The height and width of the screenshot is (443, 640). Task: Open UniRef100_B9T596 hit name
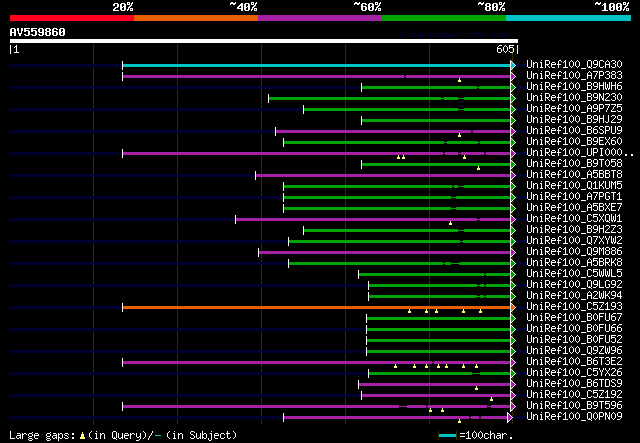click(x=574, y=406)
